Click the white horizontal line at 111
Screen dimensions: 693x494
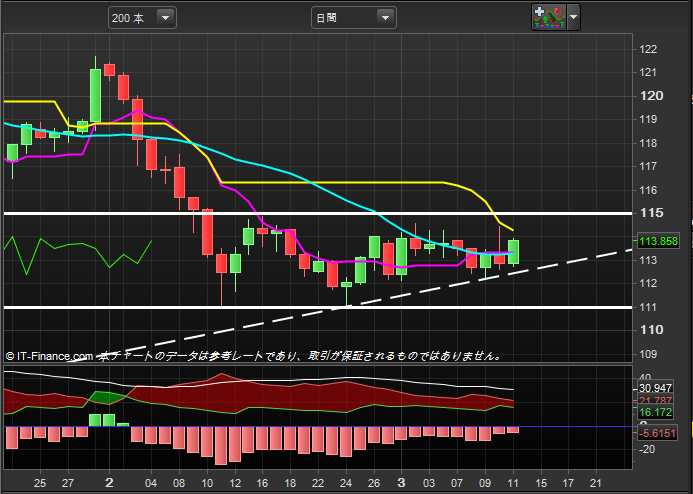(x=318, y=307)
